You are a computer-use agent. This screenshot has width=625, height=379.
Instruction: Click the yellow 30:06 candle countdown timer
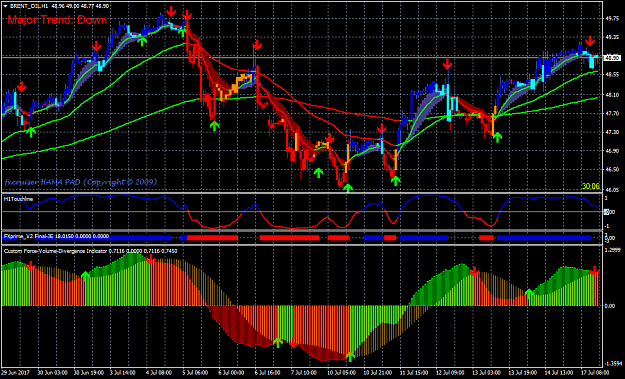coord(590,186)
